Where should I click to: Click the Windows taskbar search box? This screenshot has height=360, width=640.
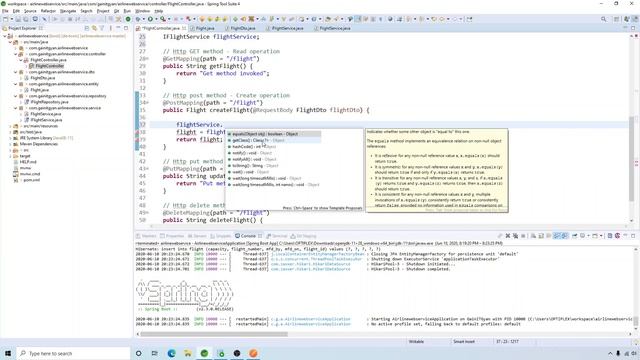click(x=73, y=353)
